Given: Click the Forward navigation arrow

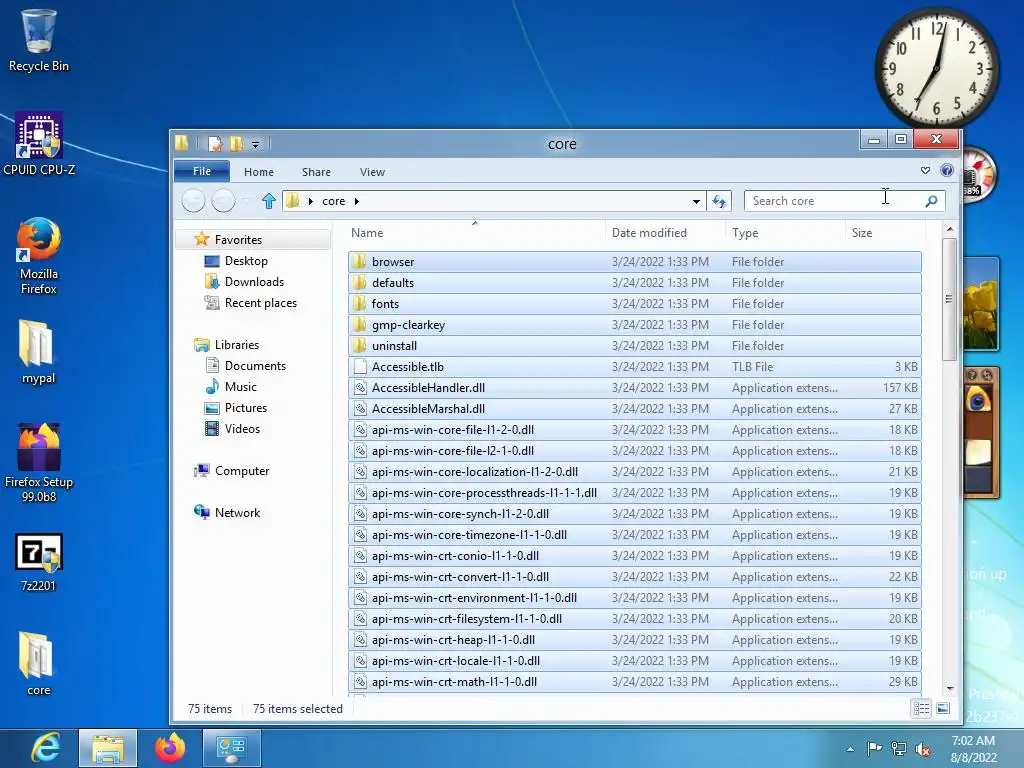Looking at the screenshot, I should (x=223, y=200).
